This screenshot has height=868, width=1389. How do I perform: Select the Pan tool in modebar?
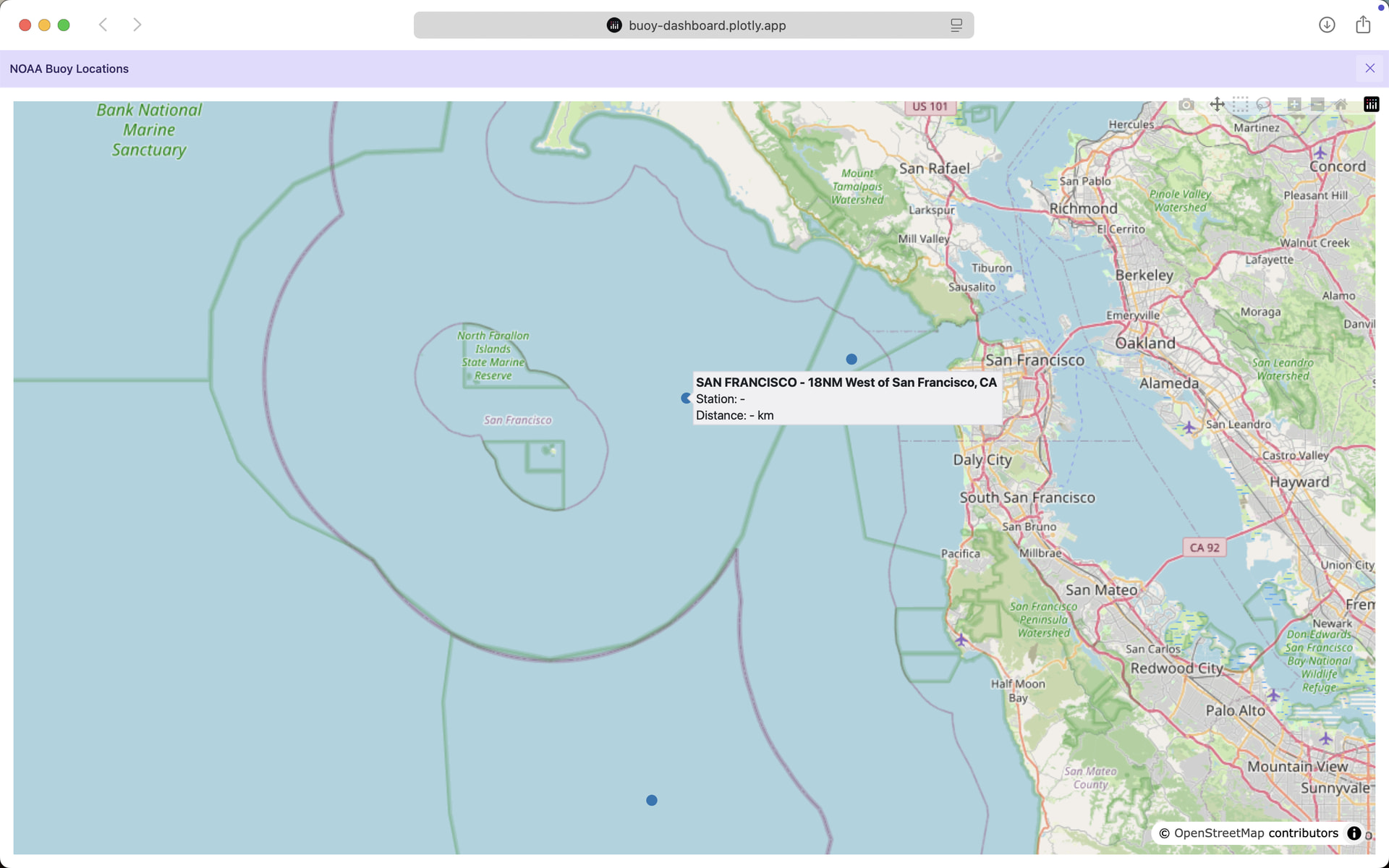click(x=1218, y=105)
